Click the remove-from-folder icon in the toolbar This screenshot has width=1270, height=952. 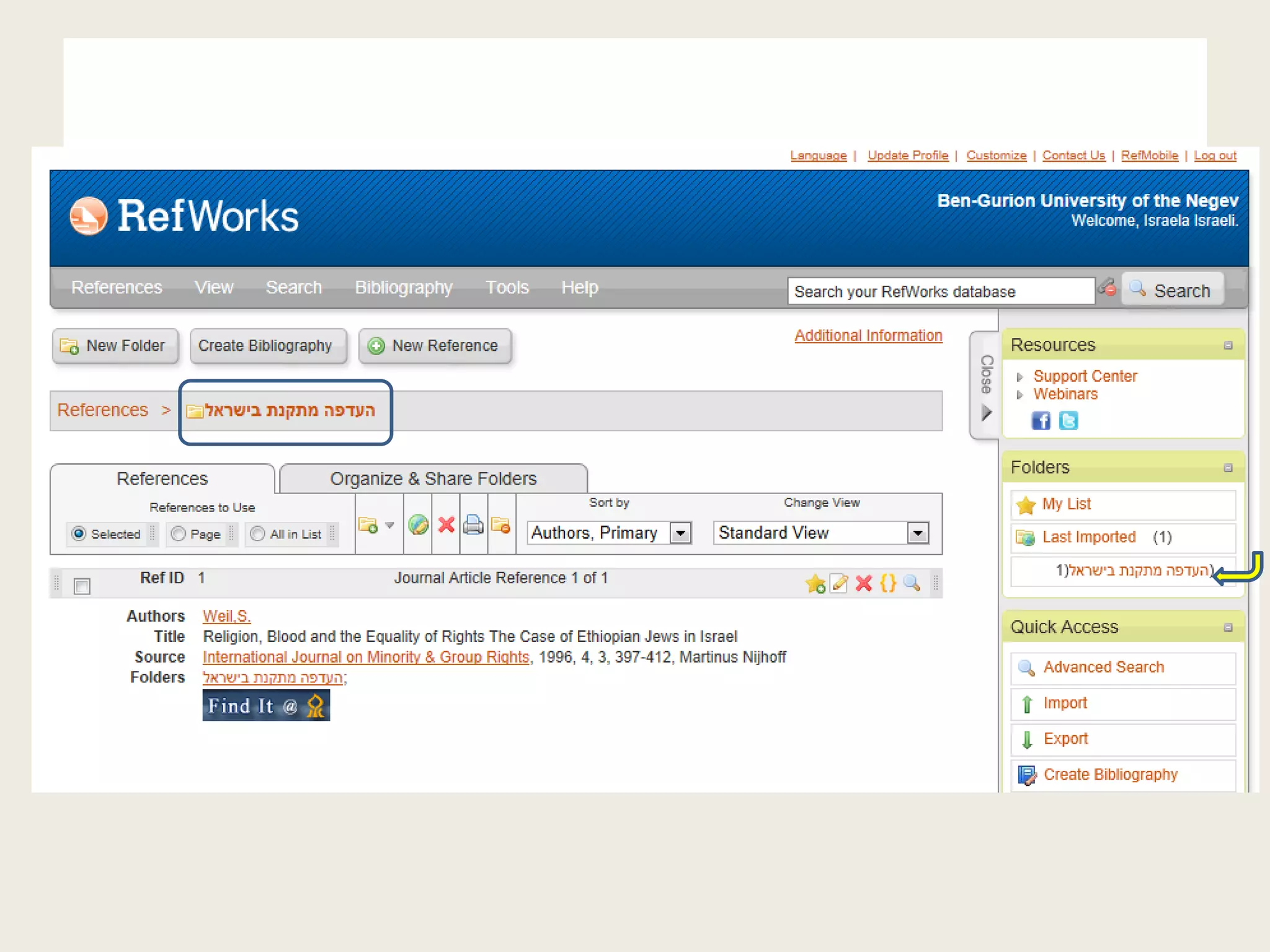point(500,526)
